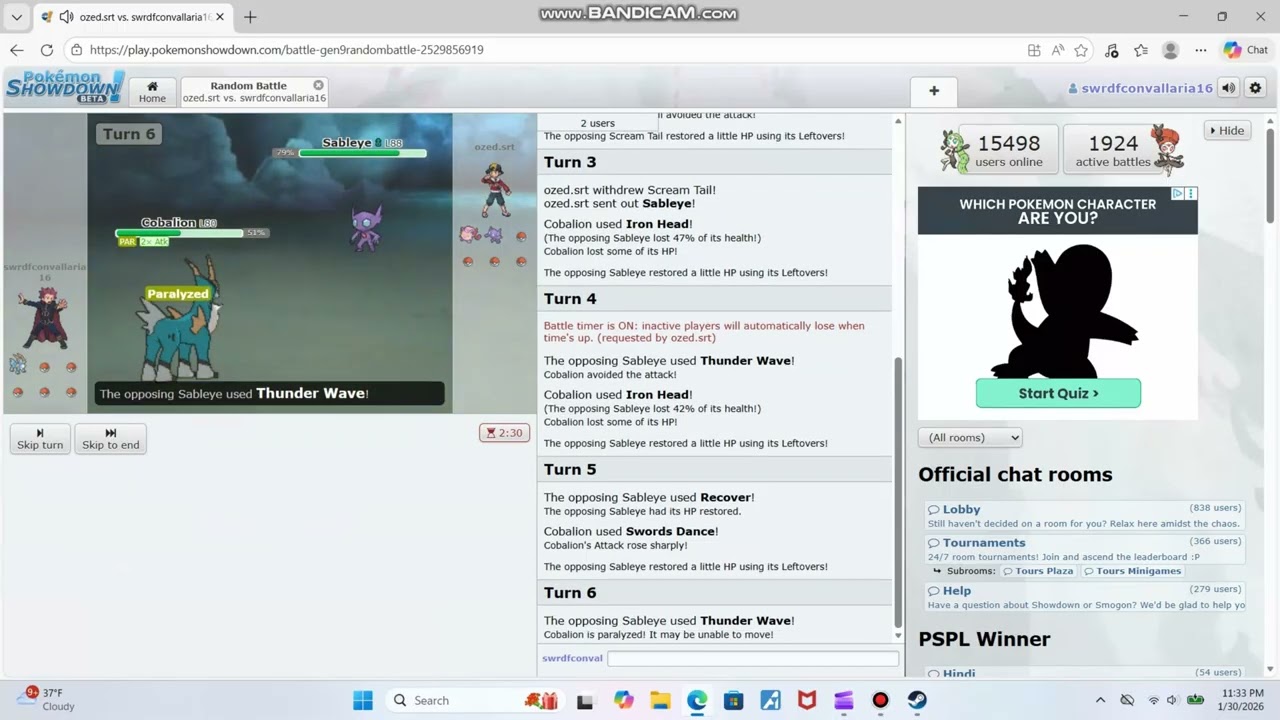Open a new browser tab
Screen dimensions: 1280x720
(250, 17)
